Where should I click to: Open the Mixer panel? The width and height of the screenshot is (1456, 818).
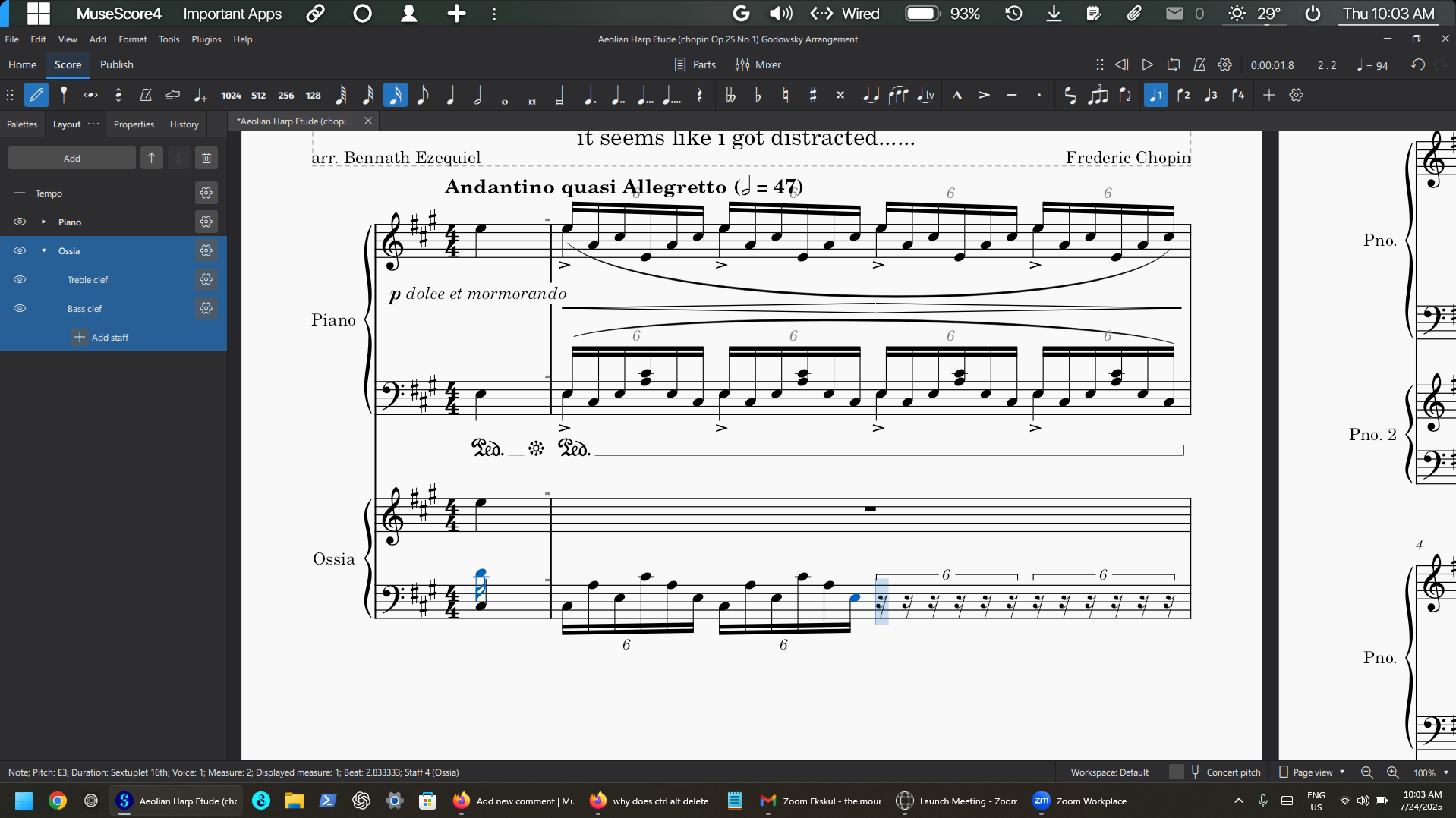758,65
